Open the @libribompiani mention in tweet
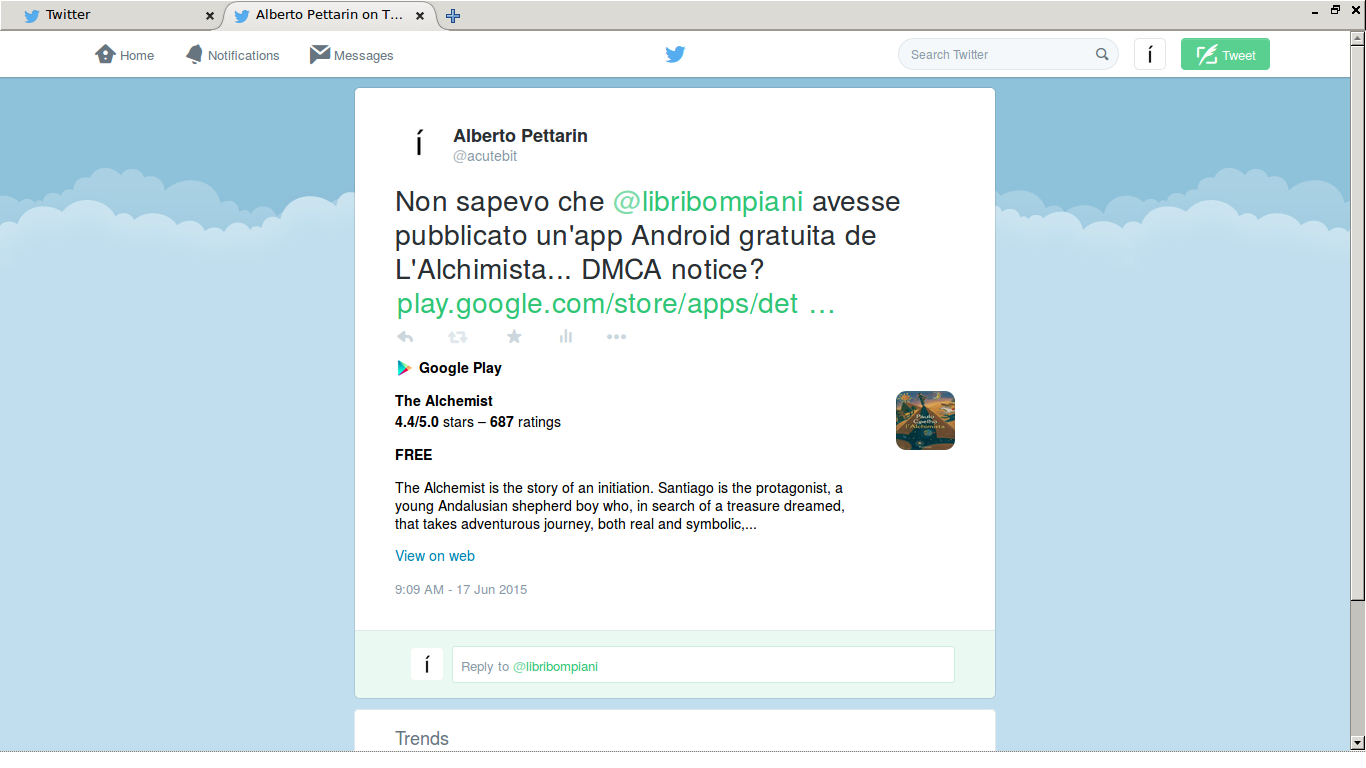The width and height of the screenshot is (1366, 768). pyautogui.click(x=708, y=201)
